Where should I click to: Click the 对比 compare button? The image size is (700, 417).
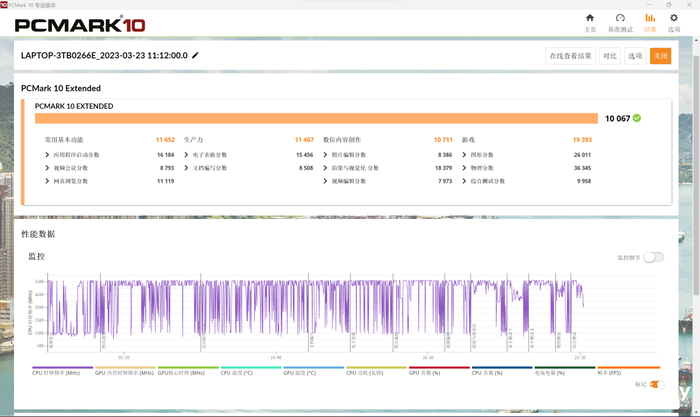609,56
